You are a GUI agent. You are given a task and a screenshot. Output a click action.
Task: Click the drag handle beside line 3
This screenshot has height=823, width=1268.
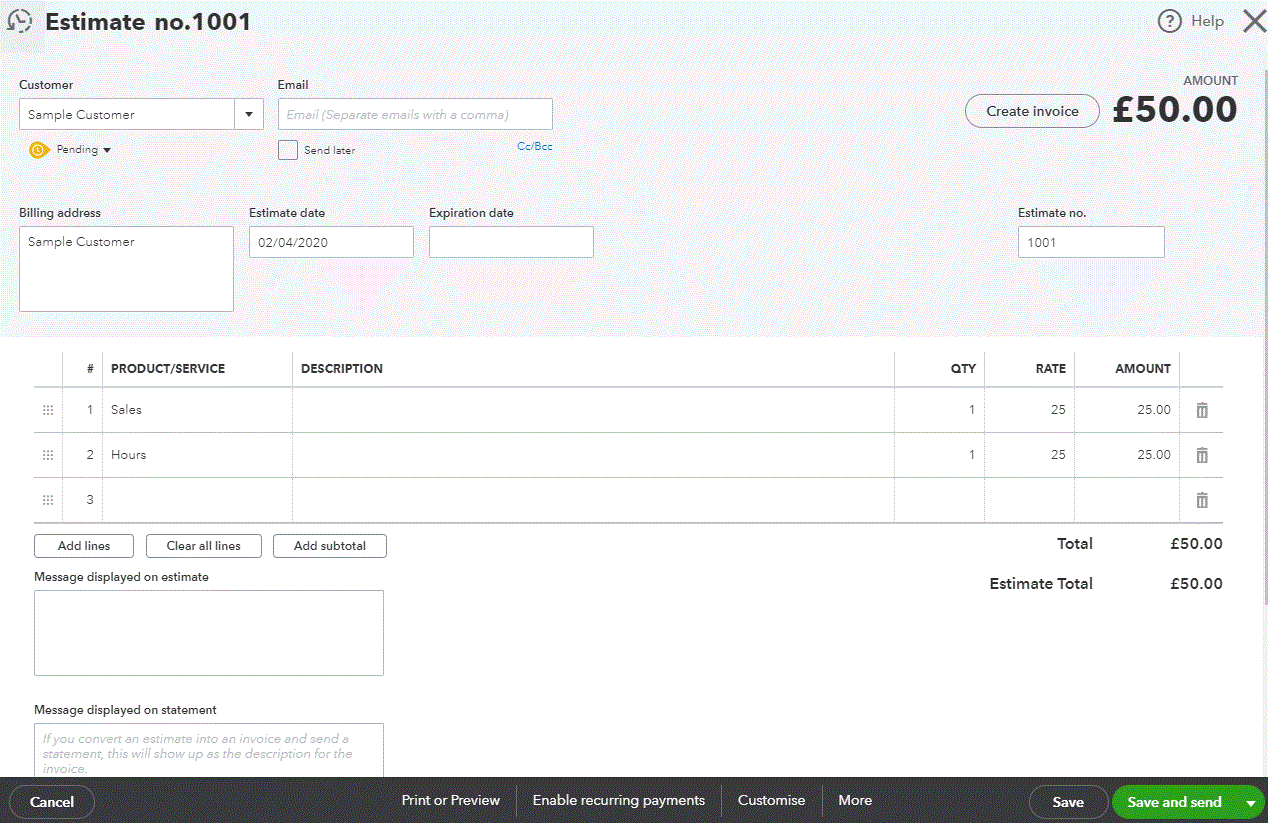tap(47, 500)
